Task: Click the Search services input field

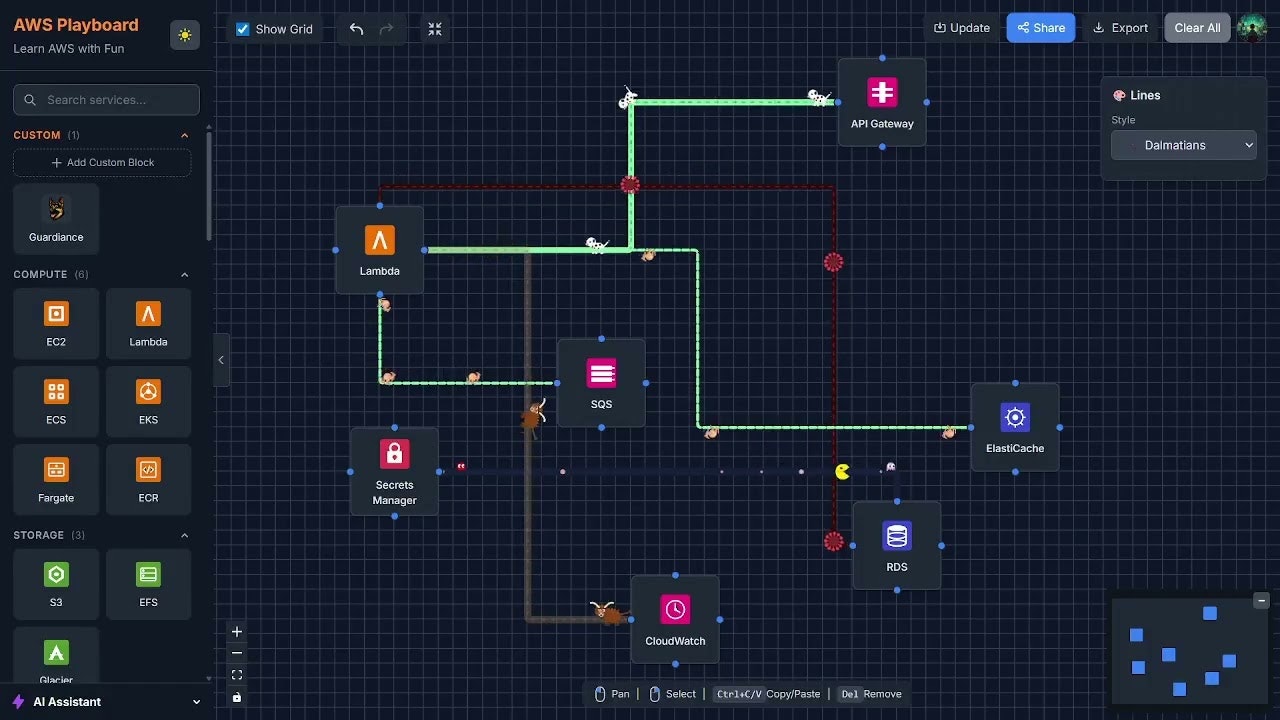Action: coord(106,100)
